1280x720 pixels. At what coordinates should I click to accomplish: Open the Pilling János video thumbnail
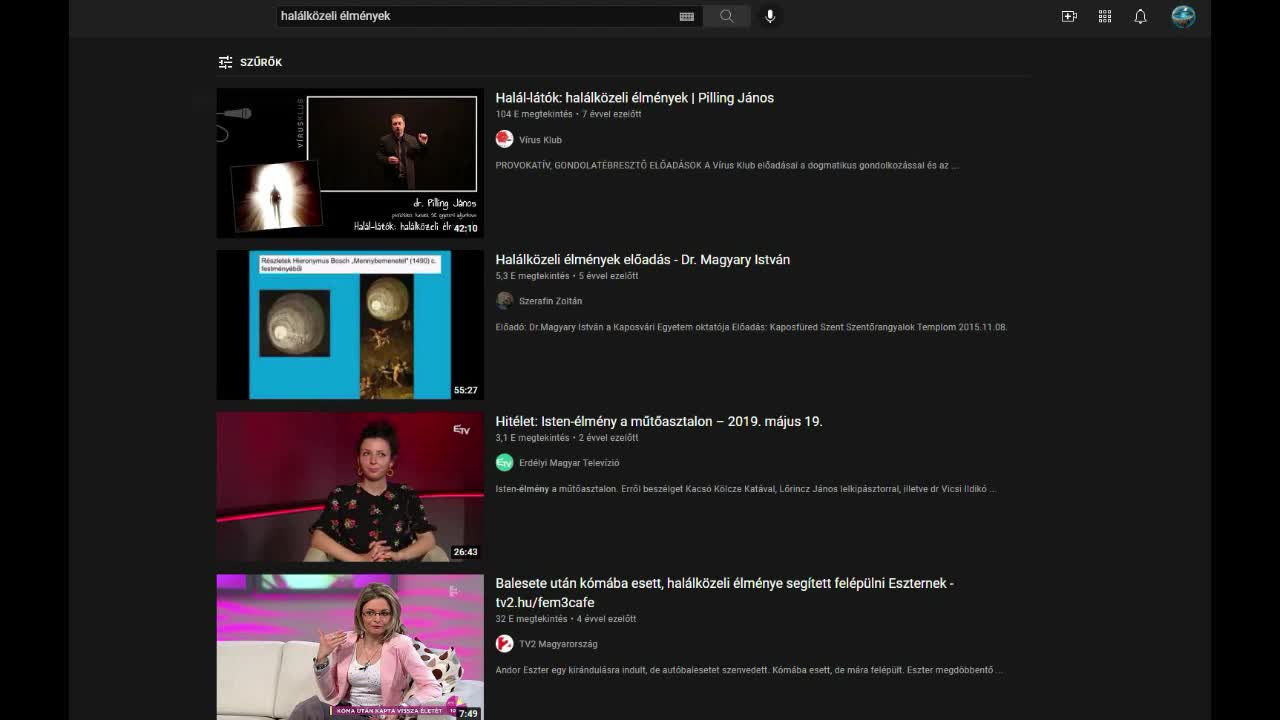tap(350, 163)
